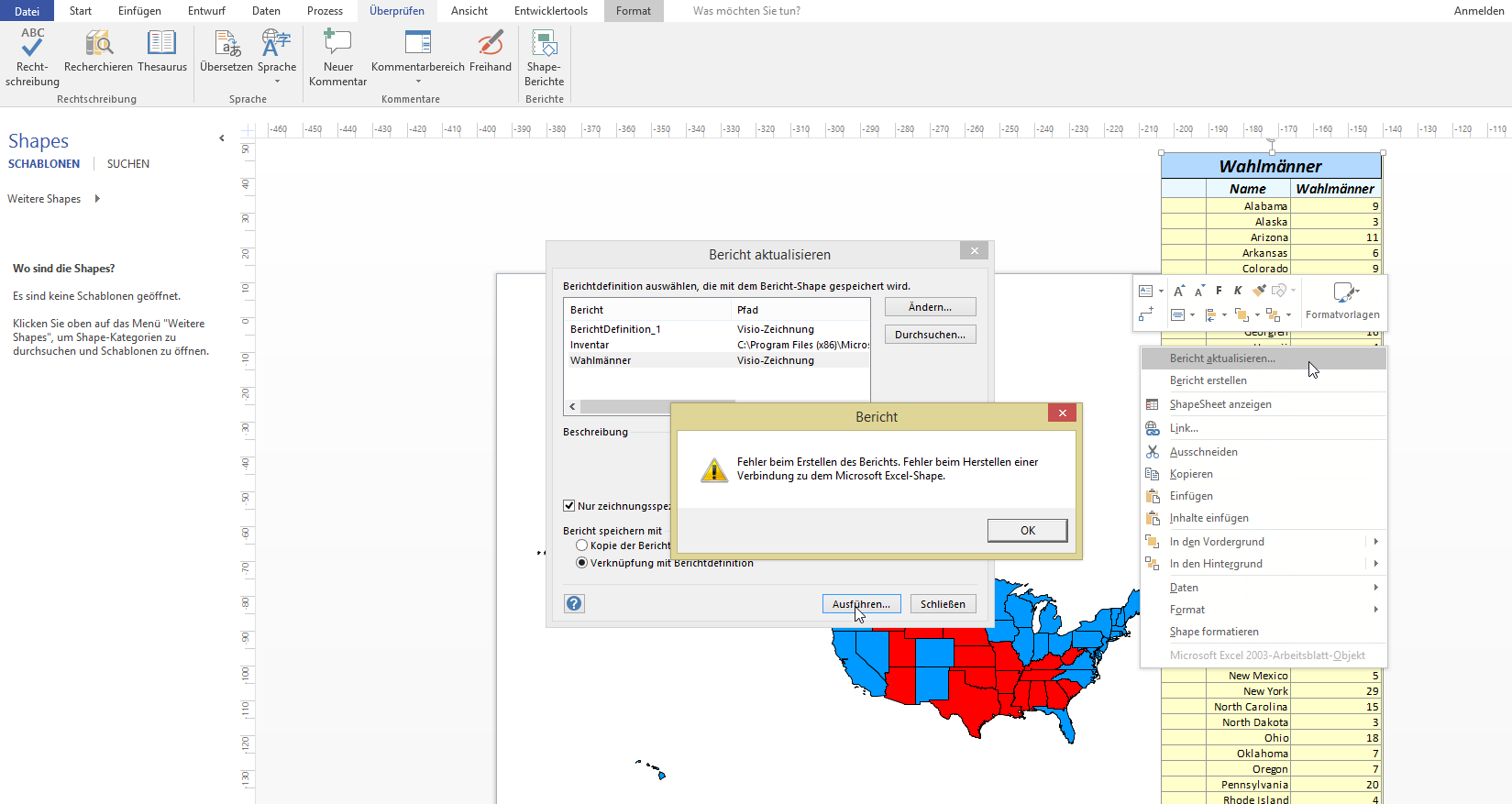1512x804 pixels.
Task: Click the Durchsuchen... button
Action: [930, 335]
